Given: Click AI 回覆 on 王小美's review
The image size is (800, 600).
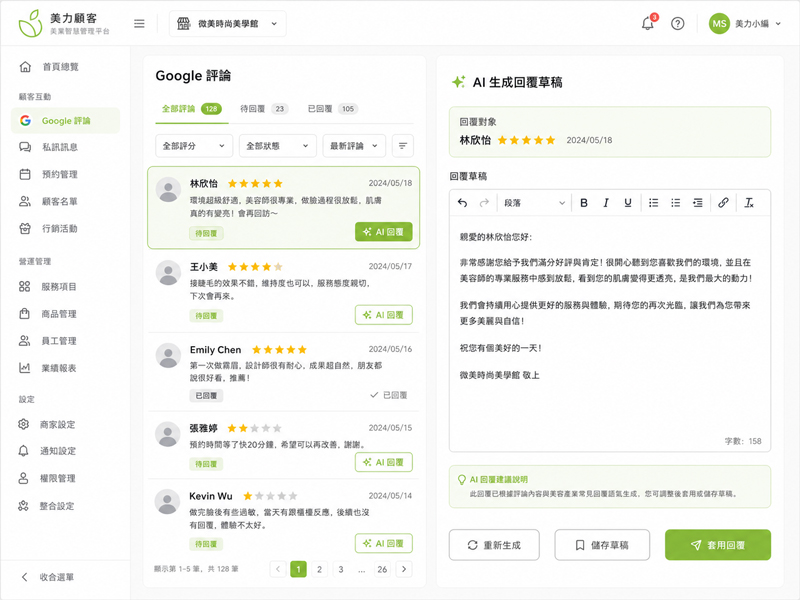Looking at the screenshot, I should point(384,315).
